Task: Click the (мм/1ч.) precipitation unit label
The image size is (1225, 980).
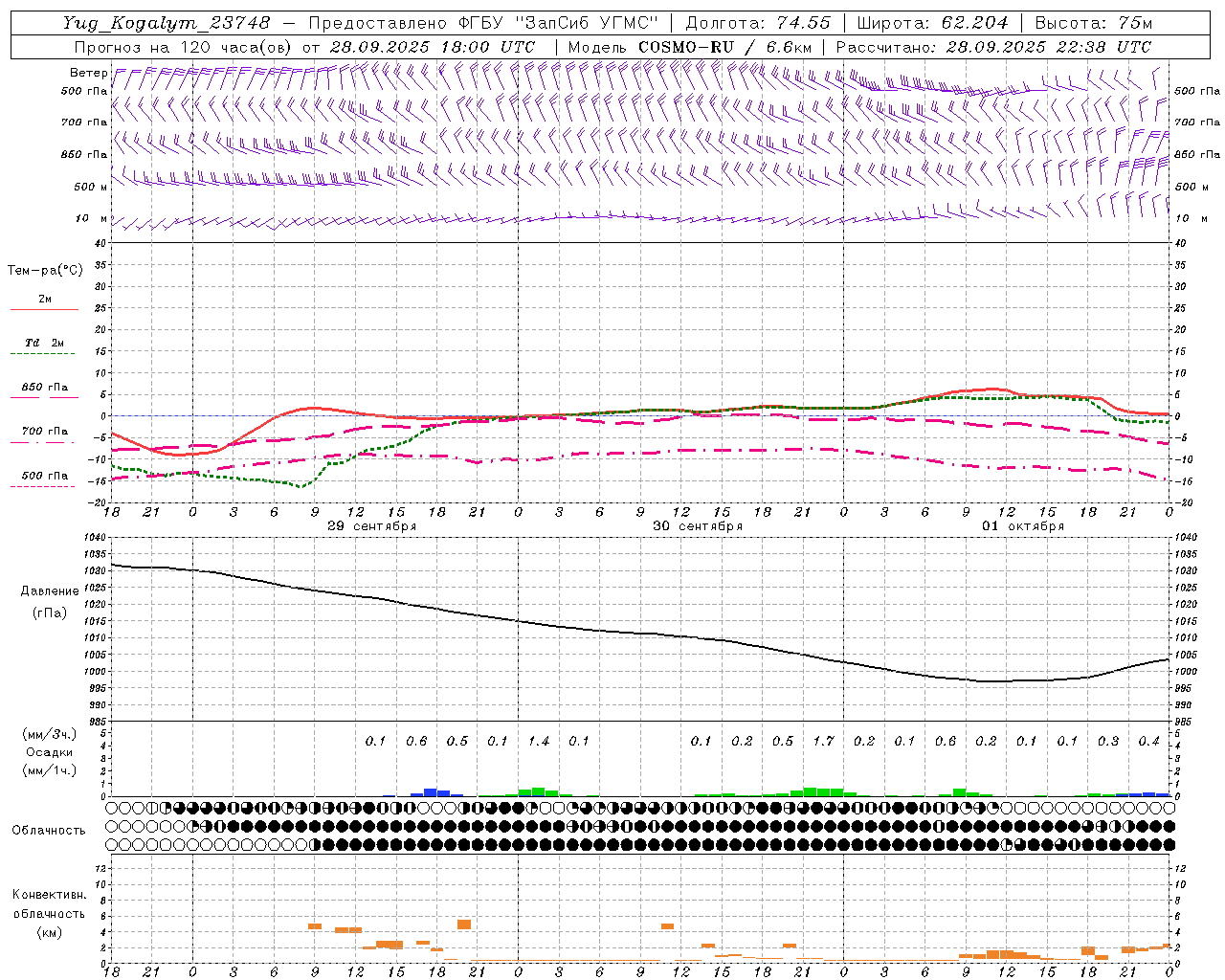Action: click(50, 770)
